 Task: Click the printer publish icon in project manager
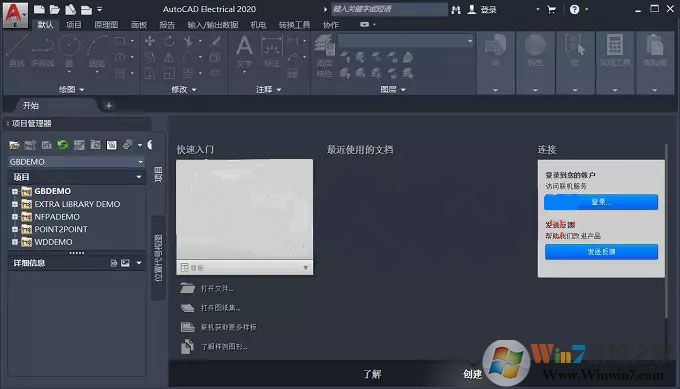[x=127, y=145]
